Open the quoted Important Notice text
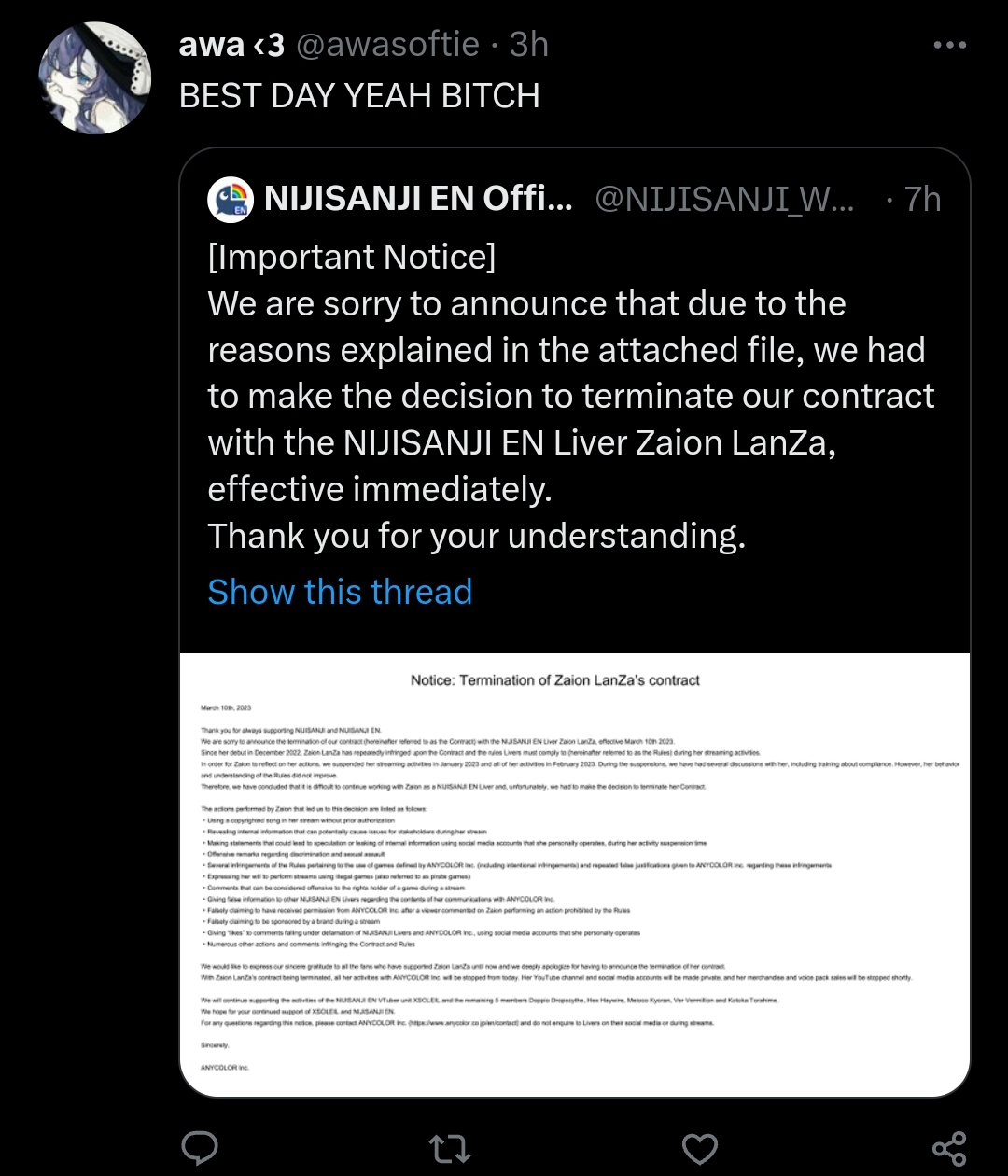Image resolution: width=1008 pixels, height=1176 pixels. 352,257
